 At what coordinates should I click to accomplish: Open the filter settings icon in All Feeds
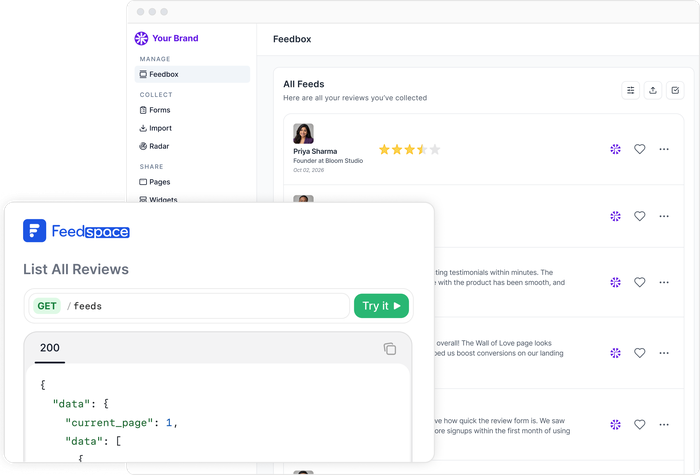click(x=630, y=91)
